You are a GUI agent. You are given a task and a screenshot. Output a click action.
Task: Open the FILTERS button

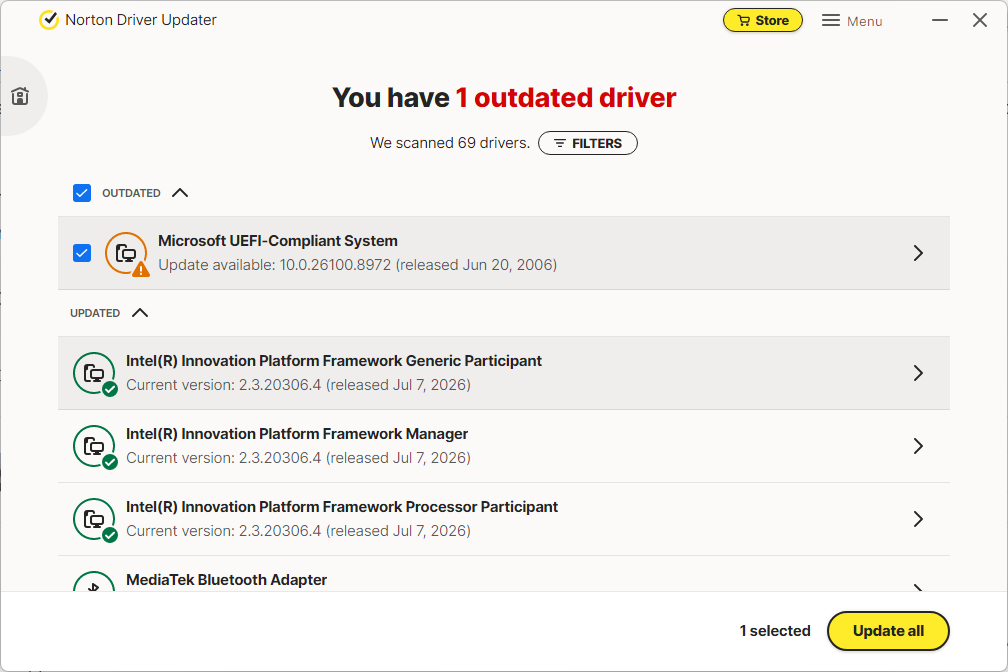588,143
